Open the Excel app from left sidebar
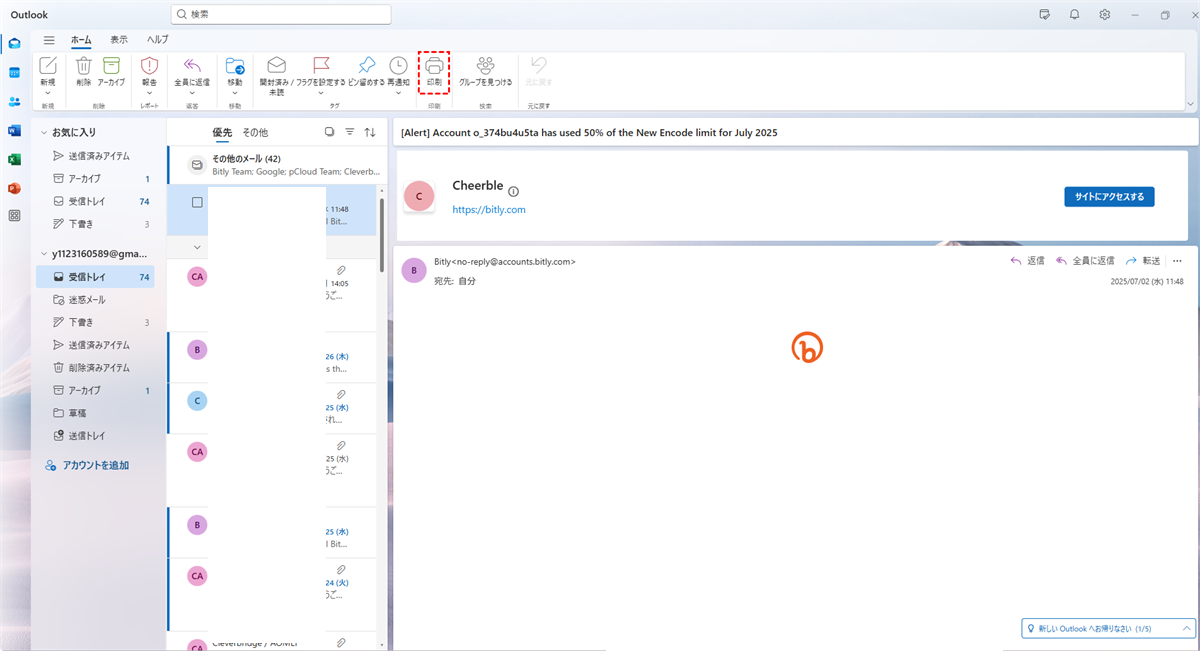The width and height of the screenshot is (1200, 651). [x=14, y=159]
